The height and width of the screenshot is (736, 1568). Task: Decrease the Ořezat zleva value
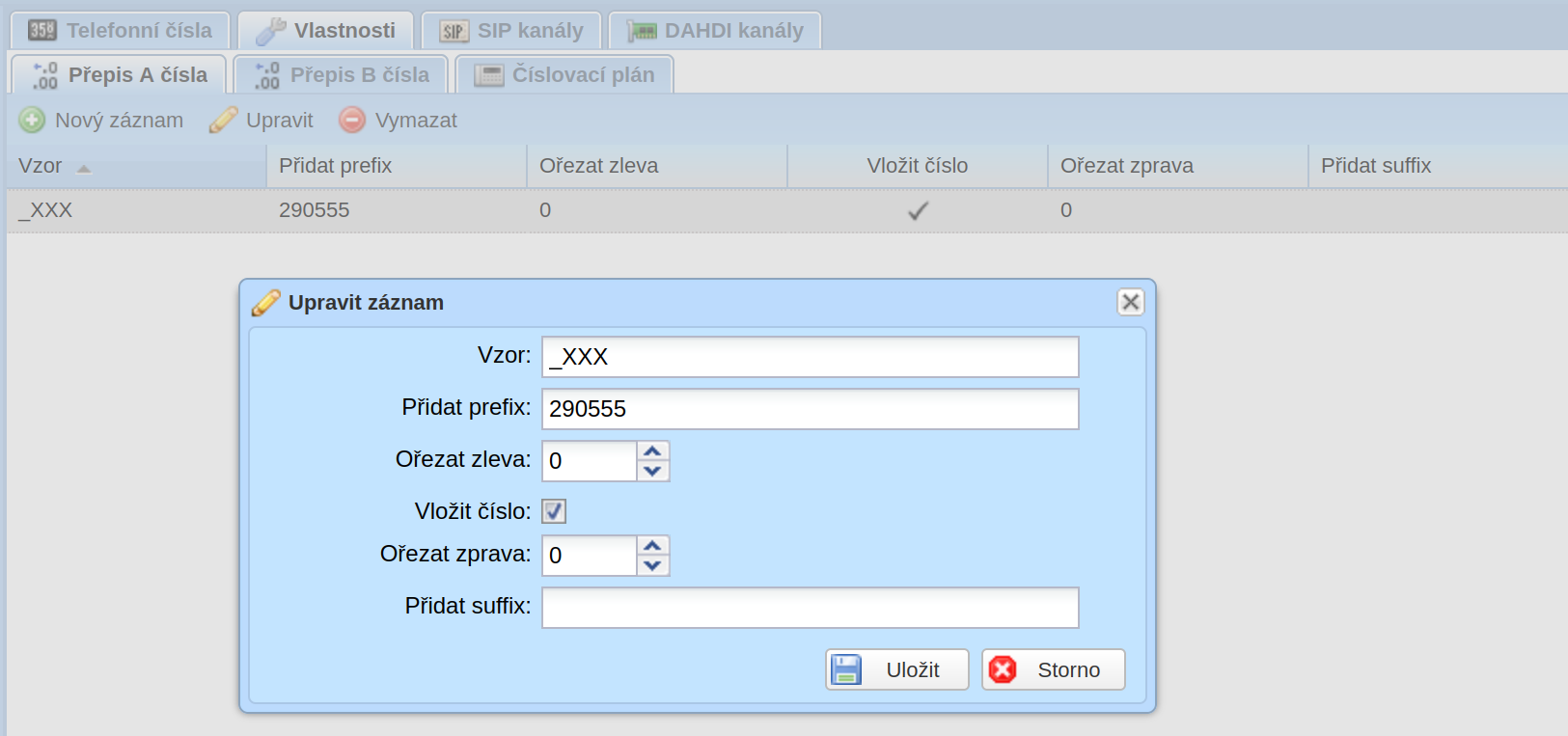pyautogui.click(x=653, y=472)
